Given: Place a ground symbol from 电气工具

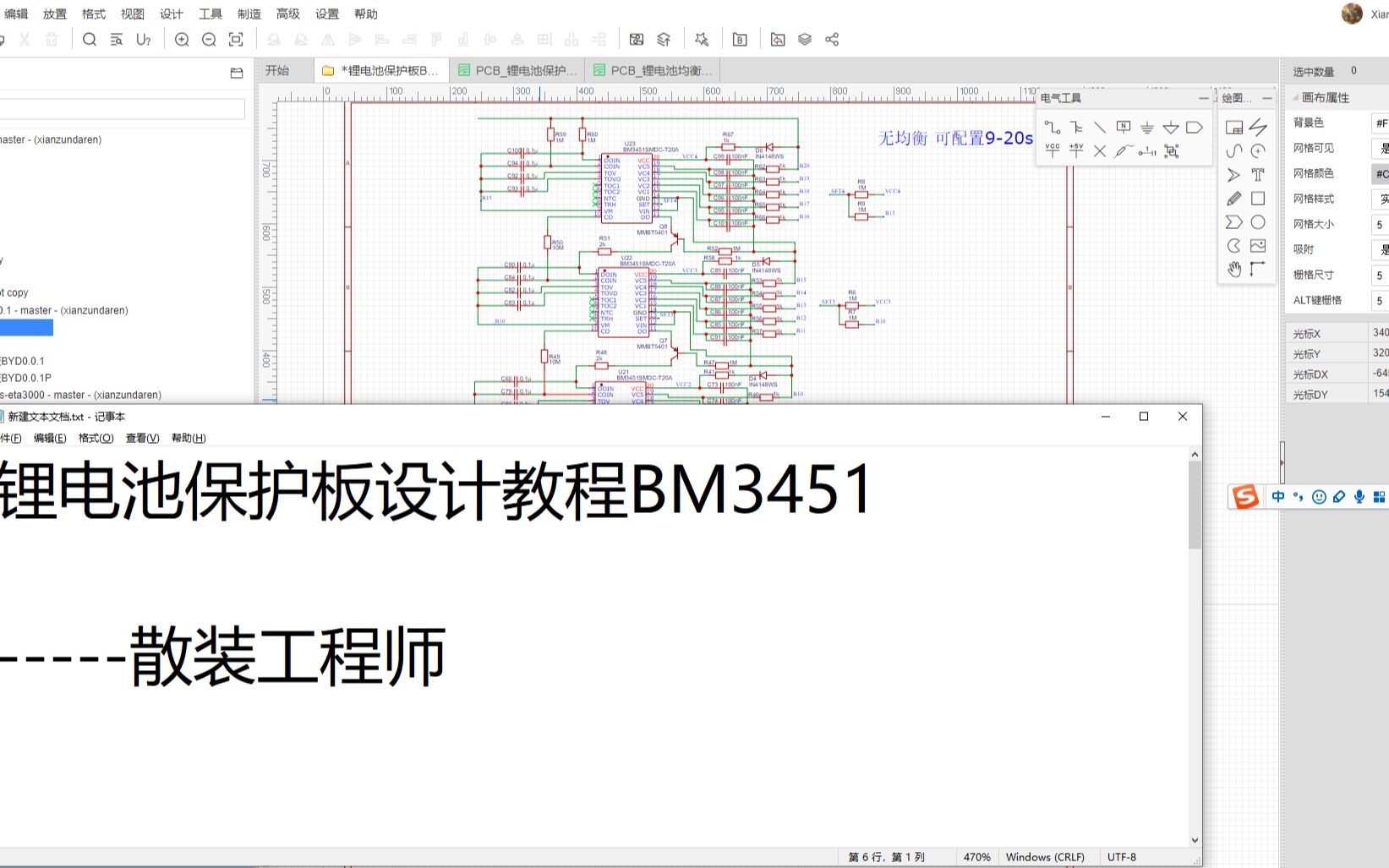Looking at the screenshot, I should [x=1146, y=128].
